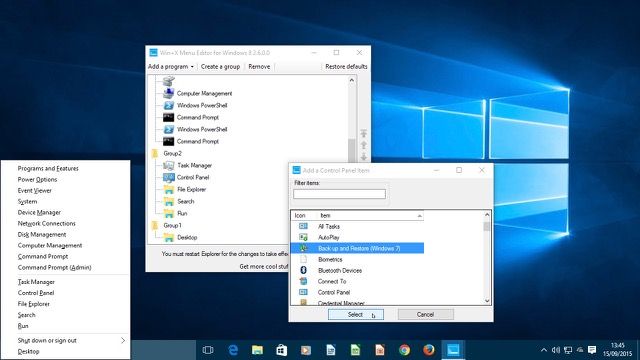Screen dimensions: 640x360
Task: Open Event Viewer from Win+X menu
Action: point(35,190)
